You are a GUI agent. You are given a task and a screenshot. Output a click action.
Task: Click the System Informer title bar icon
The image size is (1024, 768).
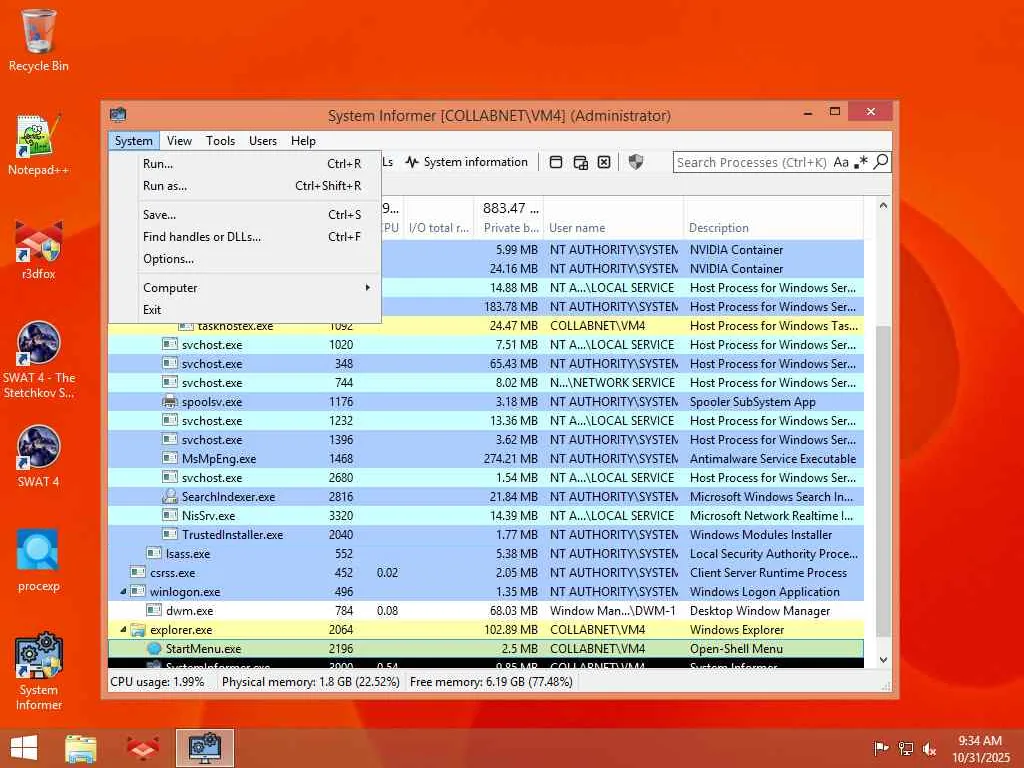(x=118, y=115)
